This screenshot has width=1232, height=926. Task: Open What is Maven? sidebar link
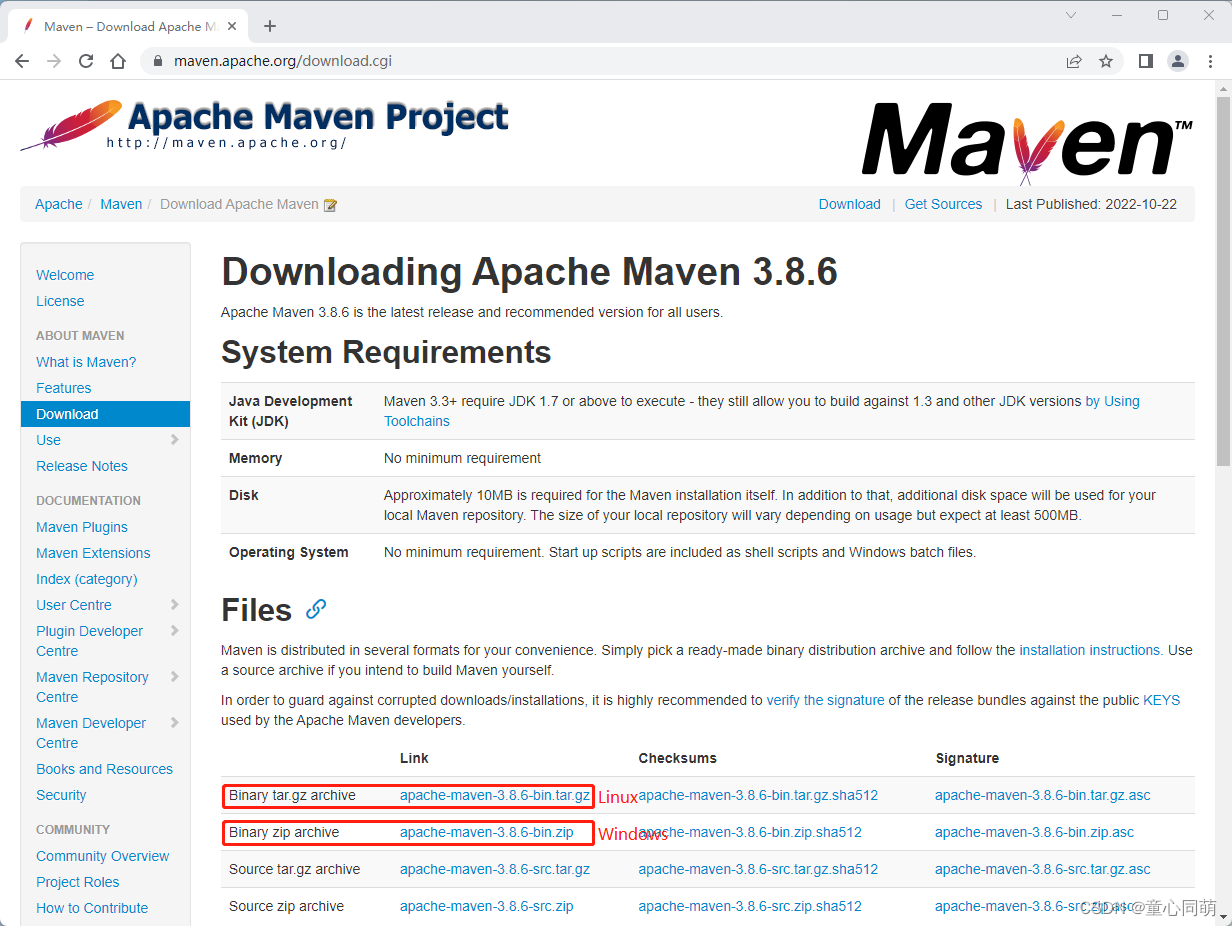pyautogui.click(x=86, y=362)
